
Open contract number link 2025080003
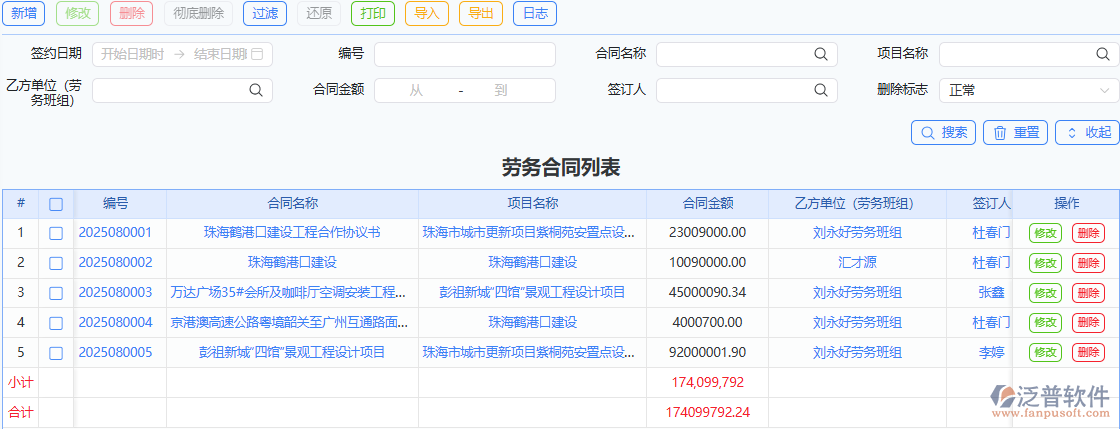coord(115,293)
